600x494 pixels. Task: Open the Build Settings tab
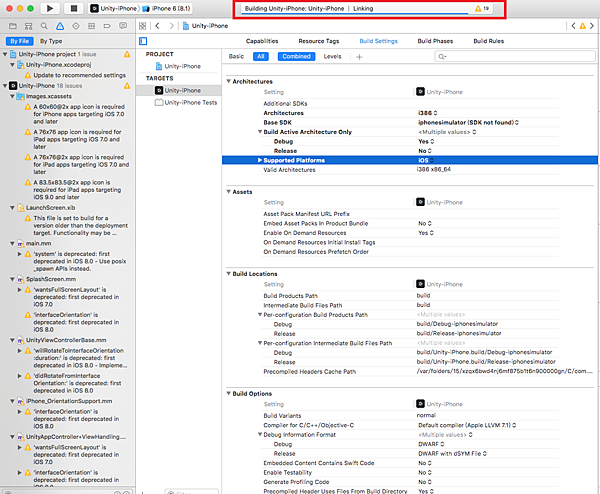point(378,41)
